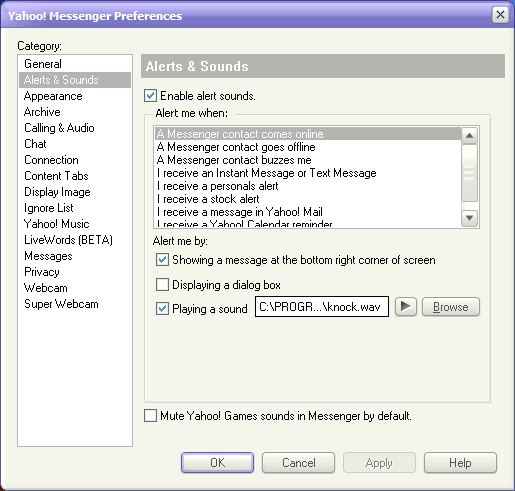Click the alert list scrollbar thumb
This screenshot has width=515, height=491.
coord(470,173)
